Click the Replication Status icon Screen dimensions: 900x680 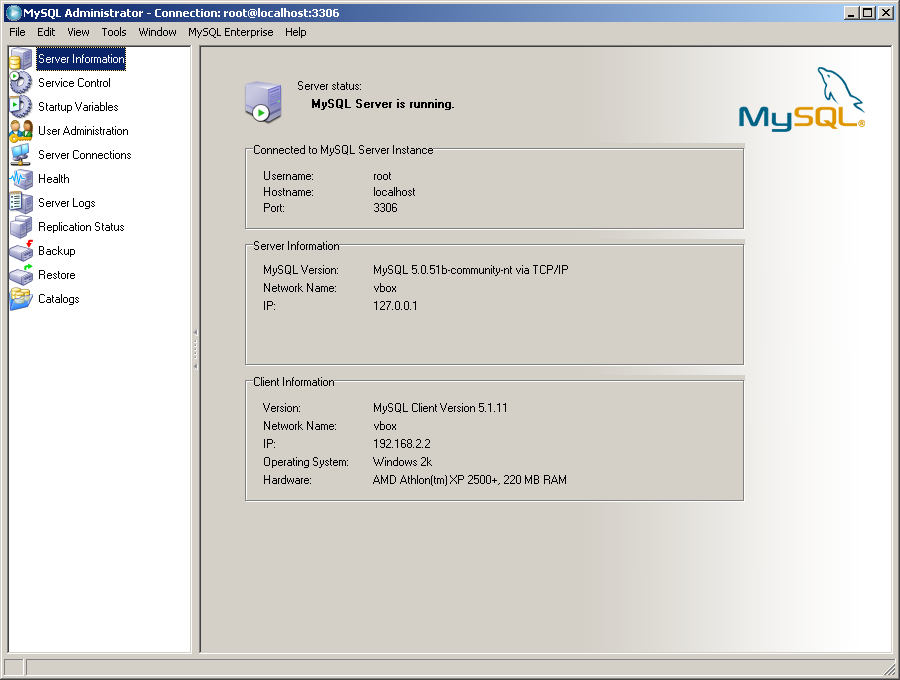[x=21, y=227]
